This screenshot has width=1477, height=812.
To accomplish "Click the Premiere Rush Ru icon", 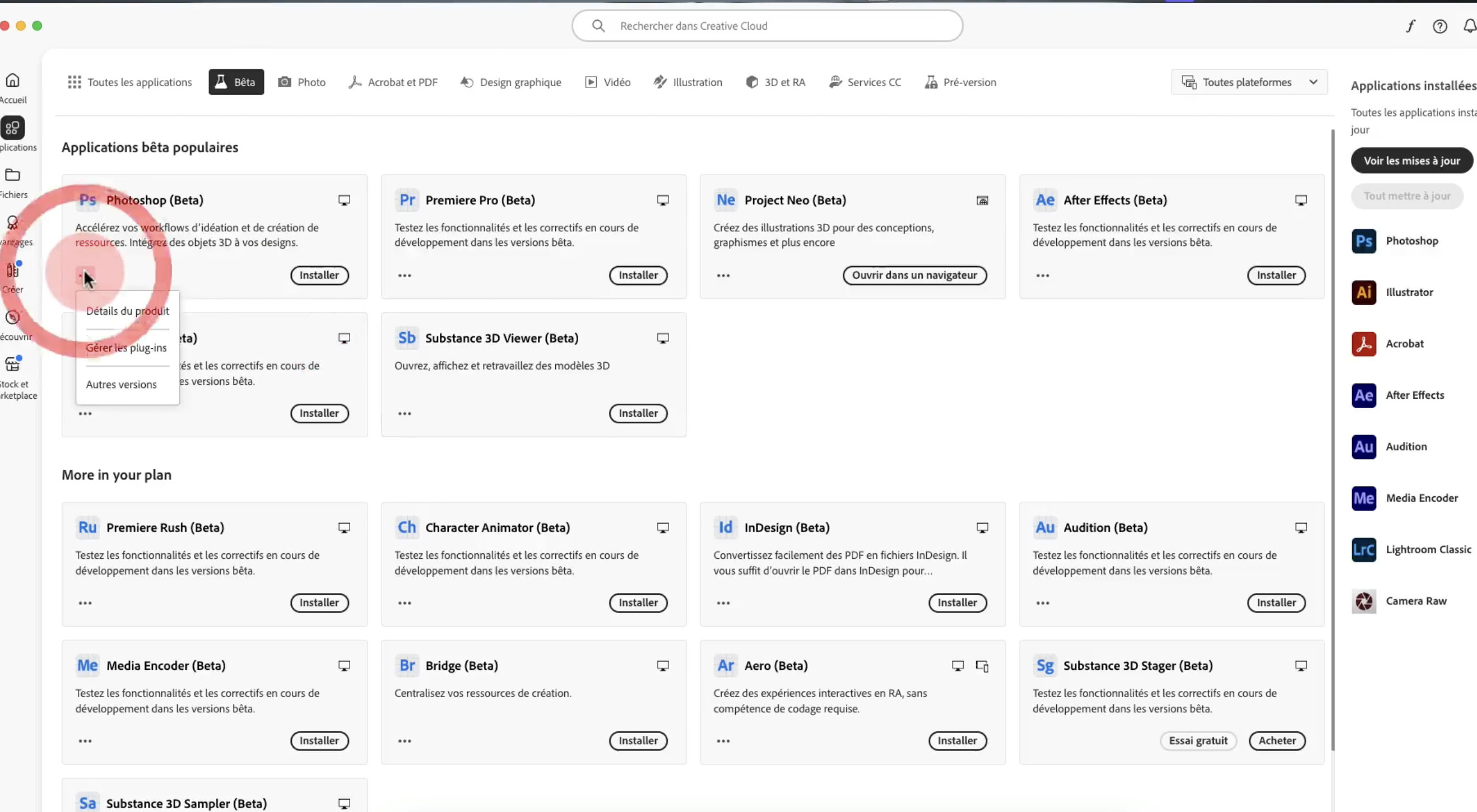I will (x=88, y=527).
